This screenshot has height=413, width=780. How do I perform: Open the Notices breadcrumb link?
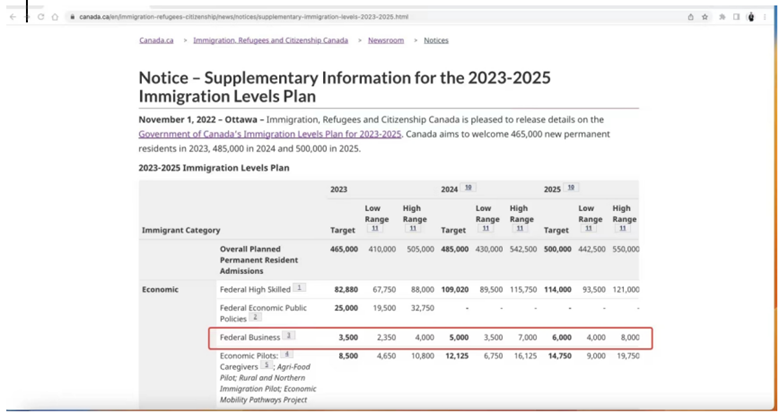[x=436, y=40]
